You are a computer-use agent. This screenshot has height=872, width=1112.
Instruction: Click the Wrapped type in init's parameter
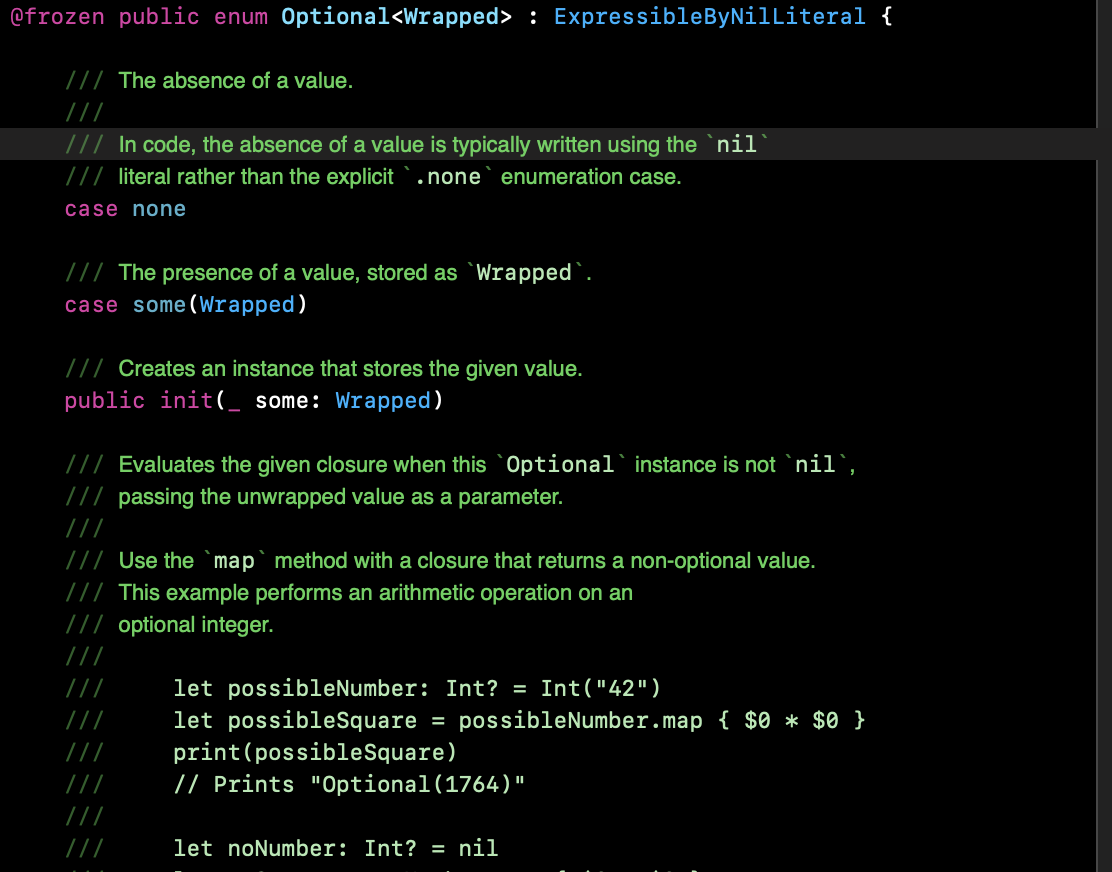(x=385, y=400)
